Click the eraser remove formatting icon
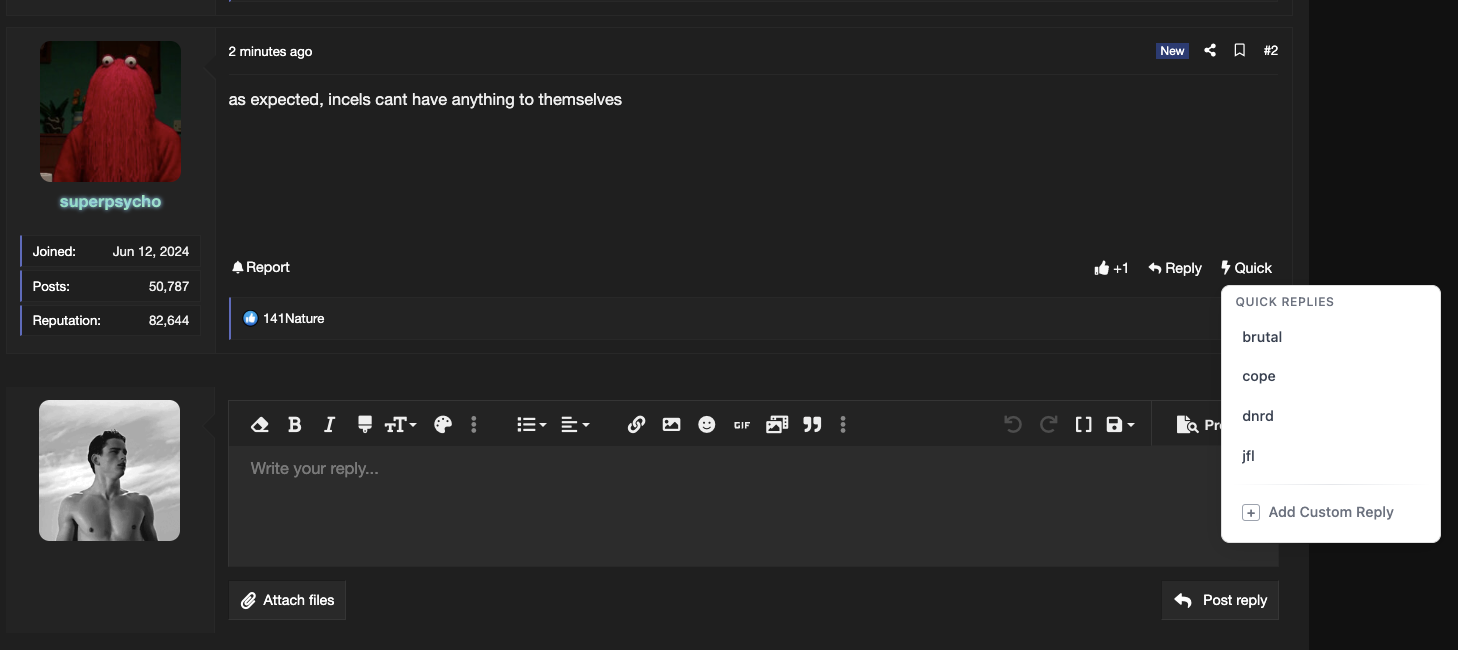Image resolution: width=1458 pixels, height=650 pixels. click(260, 425)
